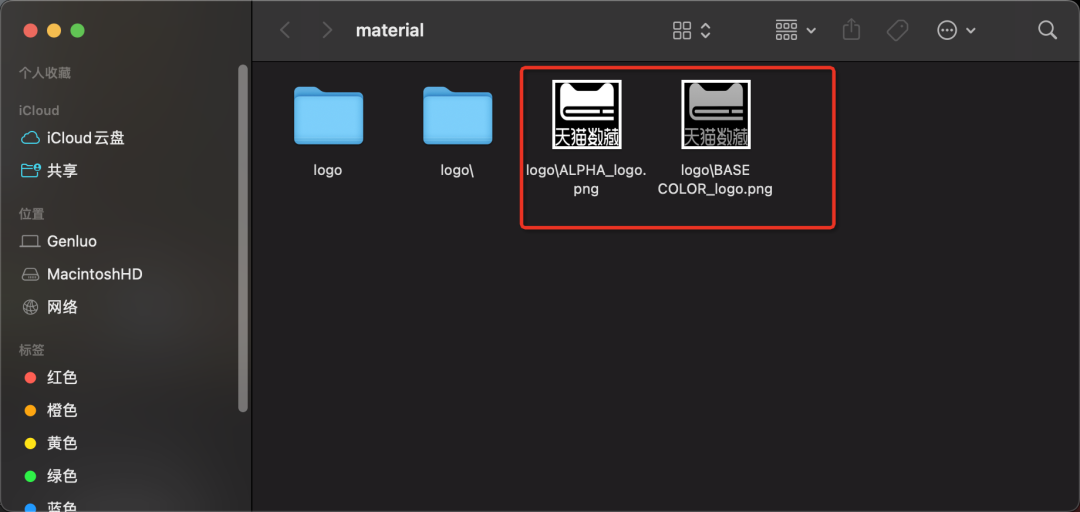Switch to icon grid view
Viewport: 1080px width, 512px height.
pos(682,30)
